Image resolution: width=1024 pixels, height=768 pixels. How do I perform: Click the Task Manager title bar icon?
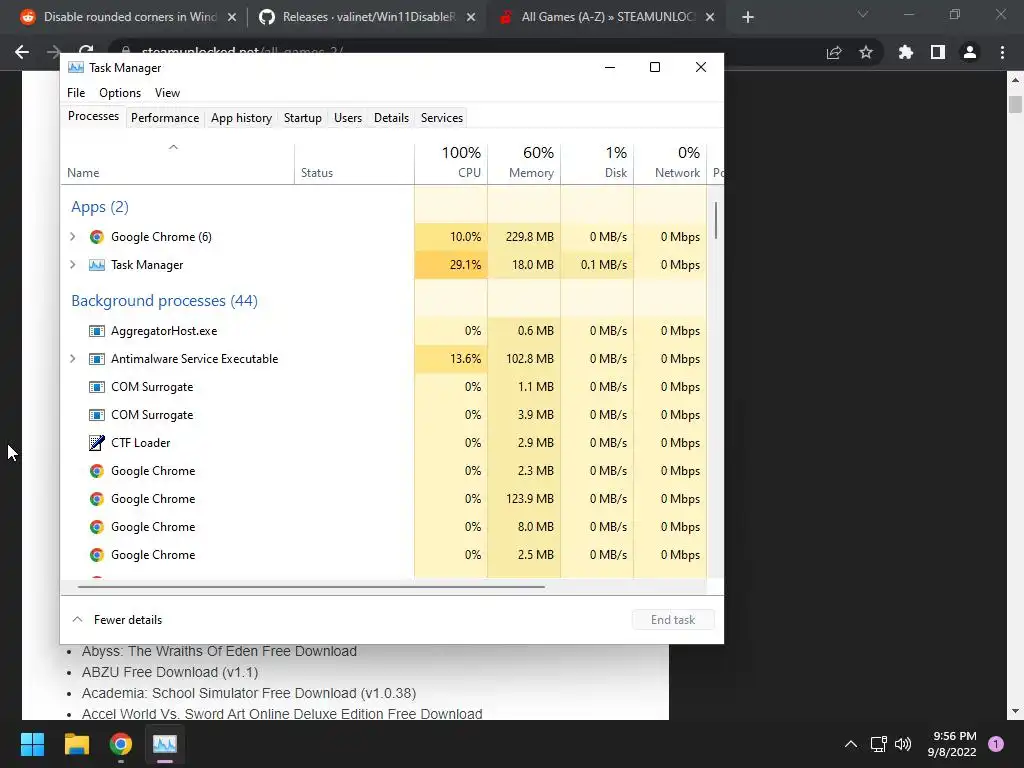(x=76, y=67)
